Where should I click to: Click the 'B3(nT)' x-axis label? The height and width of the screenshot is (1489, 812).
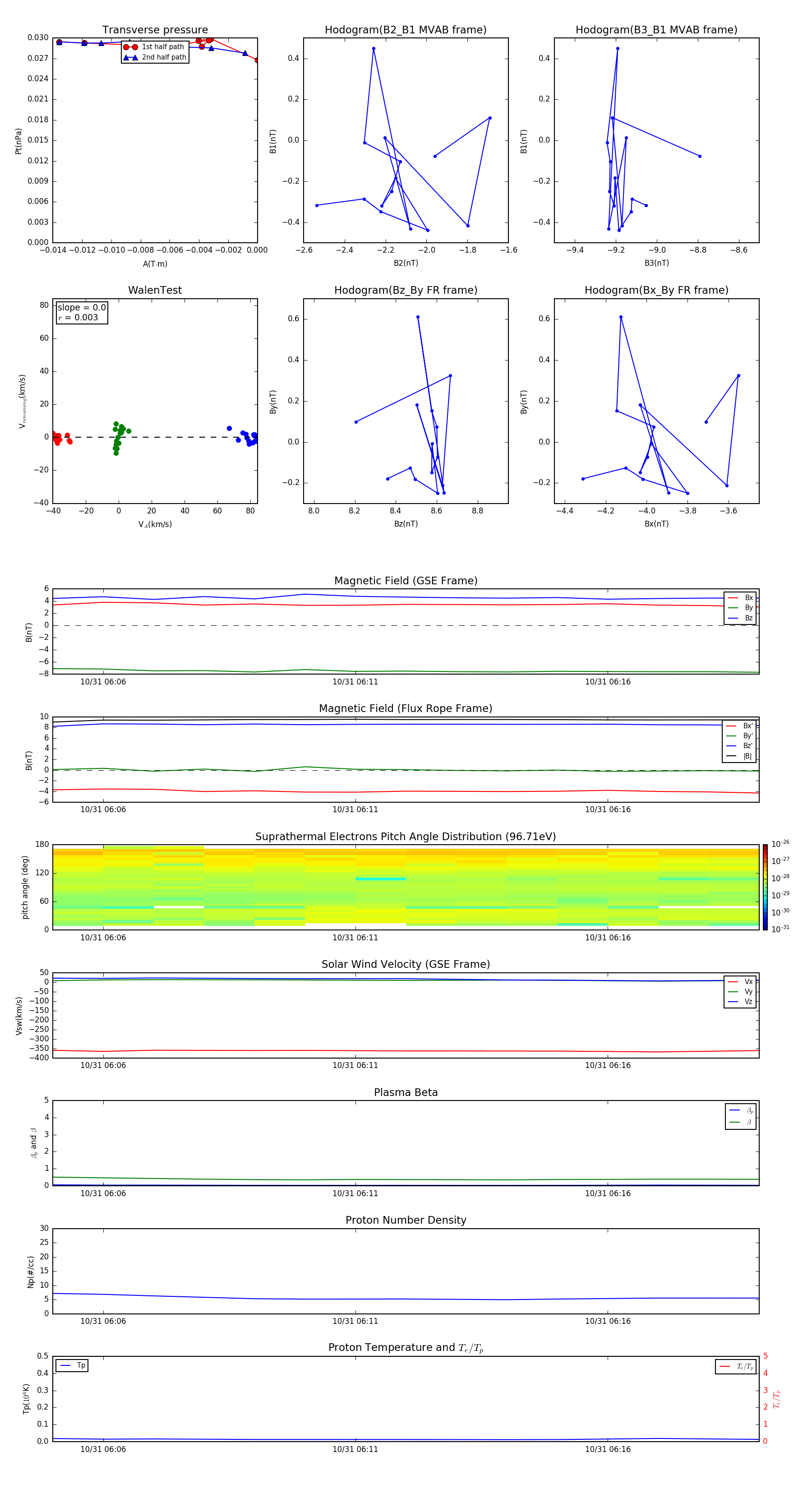point(656,263)
